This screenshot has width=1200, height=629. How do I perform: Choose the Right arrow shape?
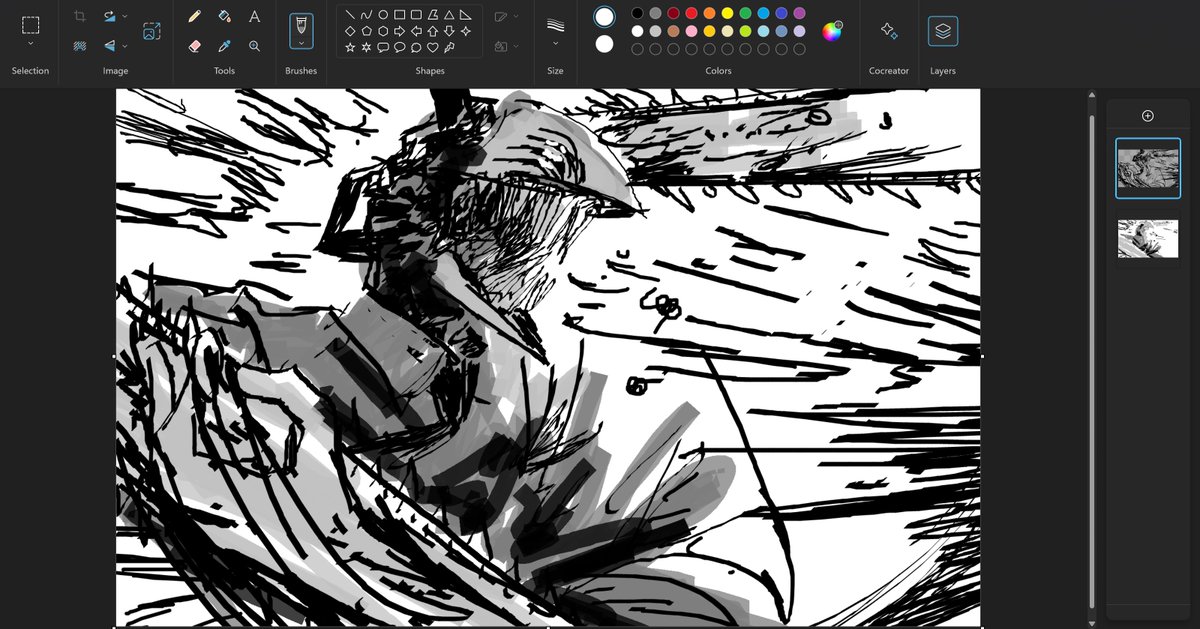coord(400,31)
